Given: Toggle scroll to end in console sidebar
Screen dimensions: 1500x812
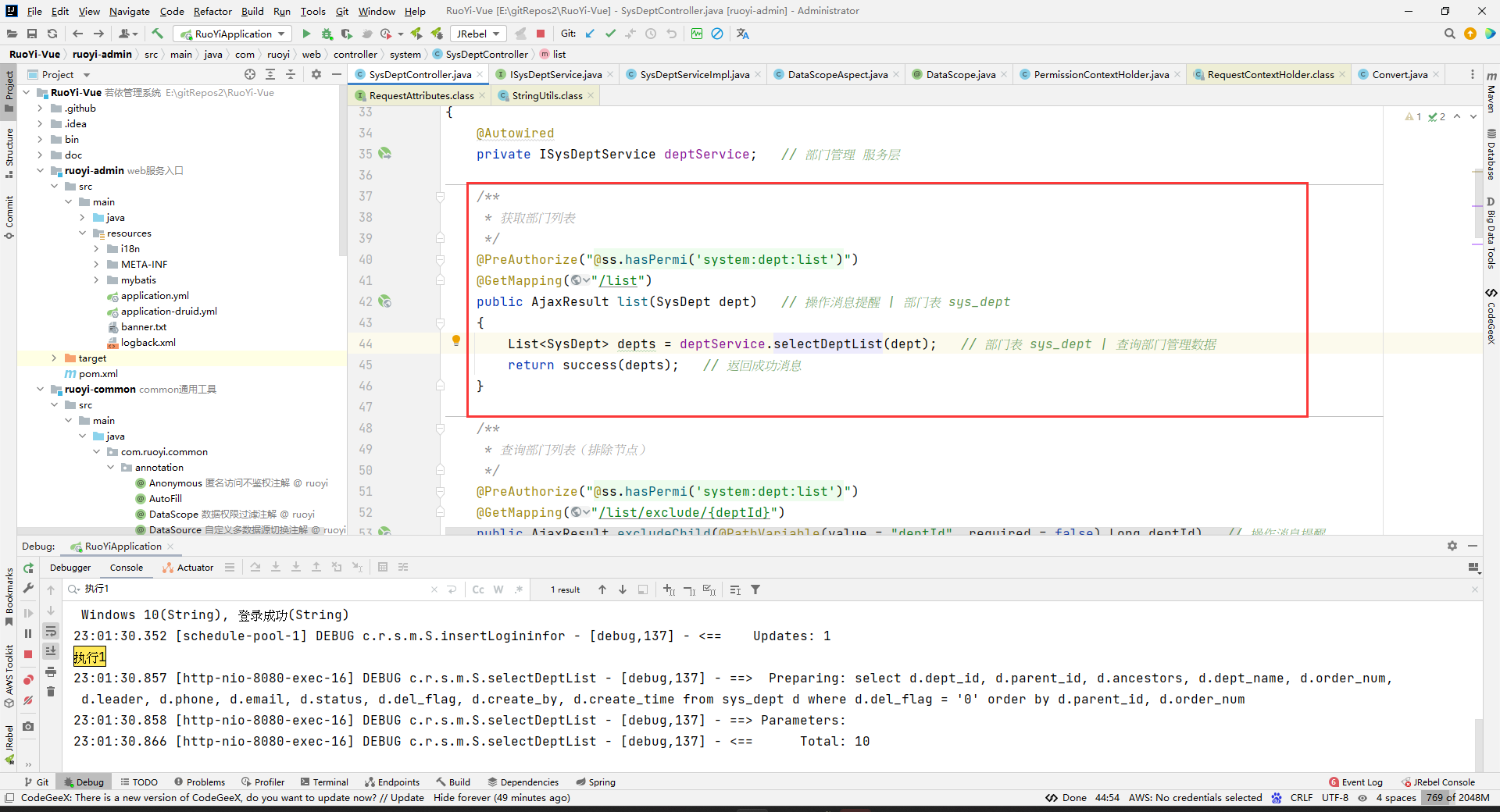Looking at the screenshot, I should click(51, 651).
